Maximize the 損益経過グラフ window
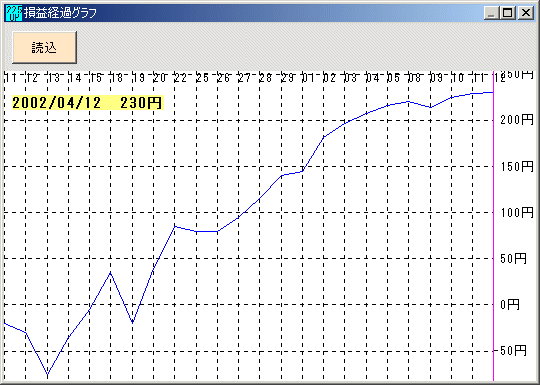Screen dimensions: 540x385 click(x=508, y=13)
